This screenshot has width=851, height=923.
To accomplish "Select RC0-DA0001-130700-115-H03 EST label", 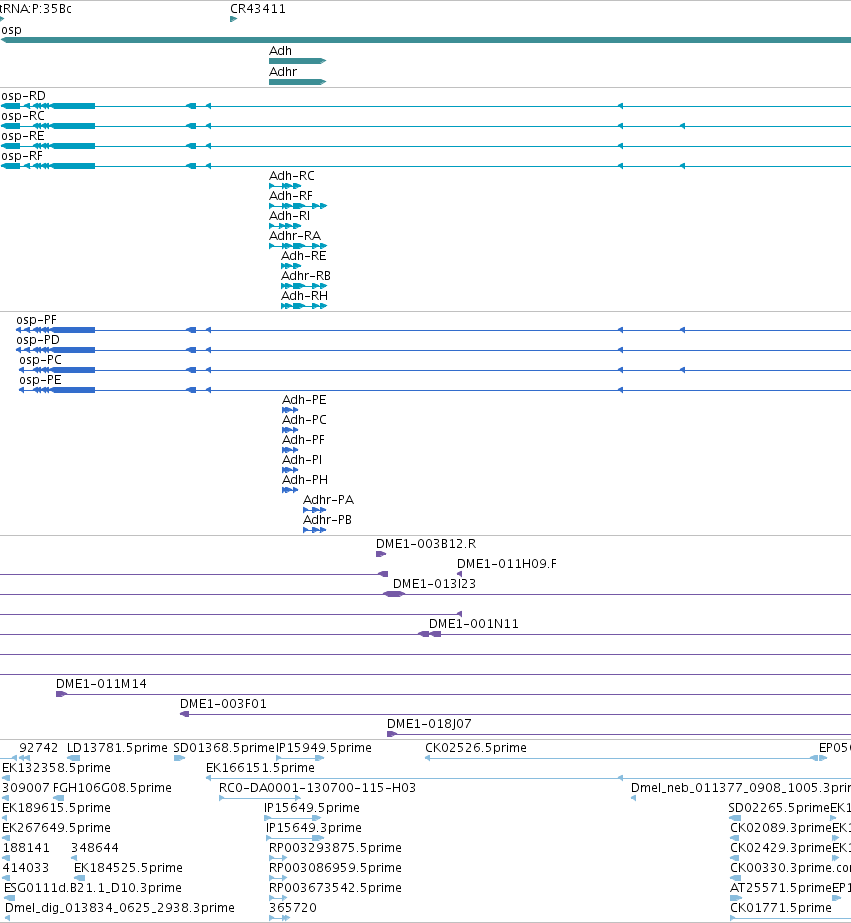I will pyautogui.click(x=317, y=788).
